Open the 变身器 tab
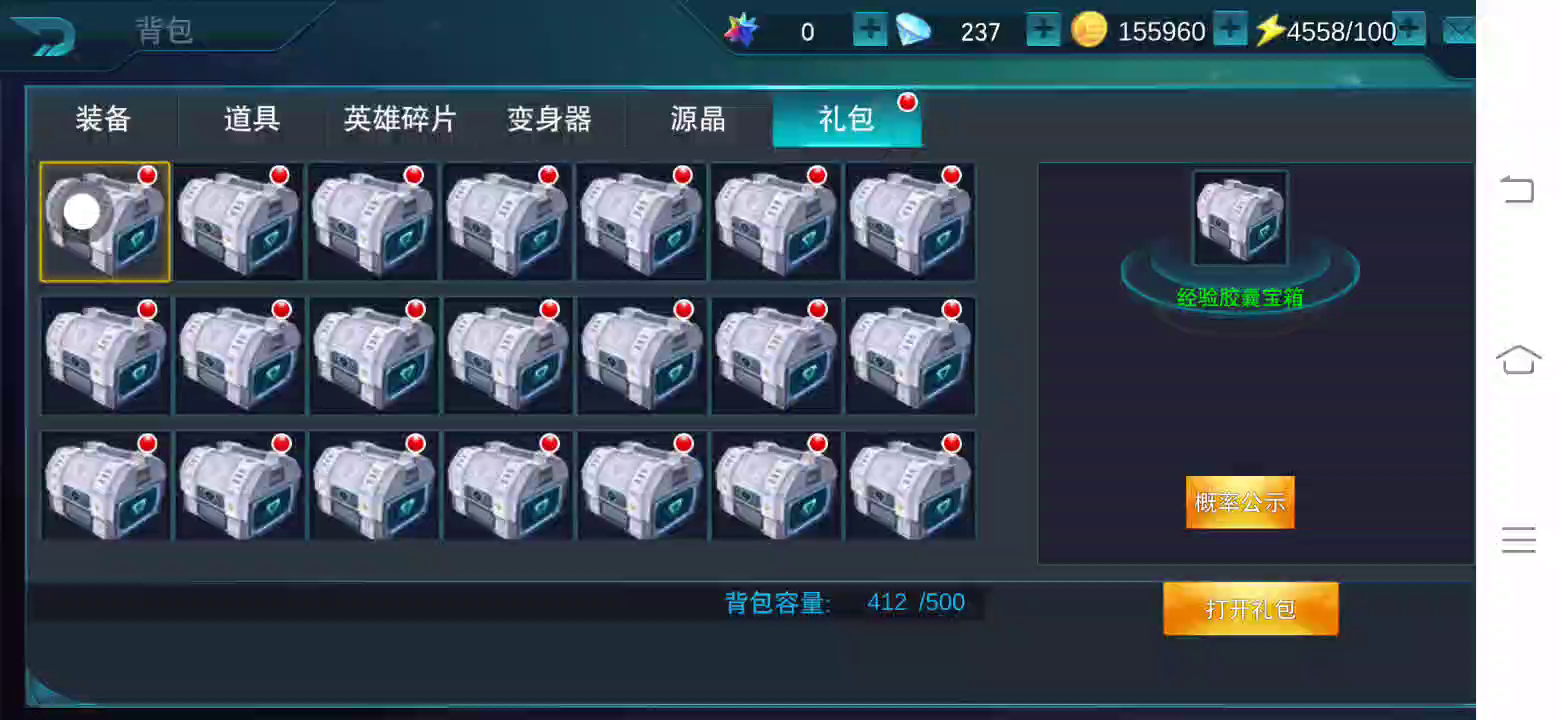1560x720 pixels. 549,119
